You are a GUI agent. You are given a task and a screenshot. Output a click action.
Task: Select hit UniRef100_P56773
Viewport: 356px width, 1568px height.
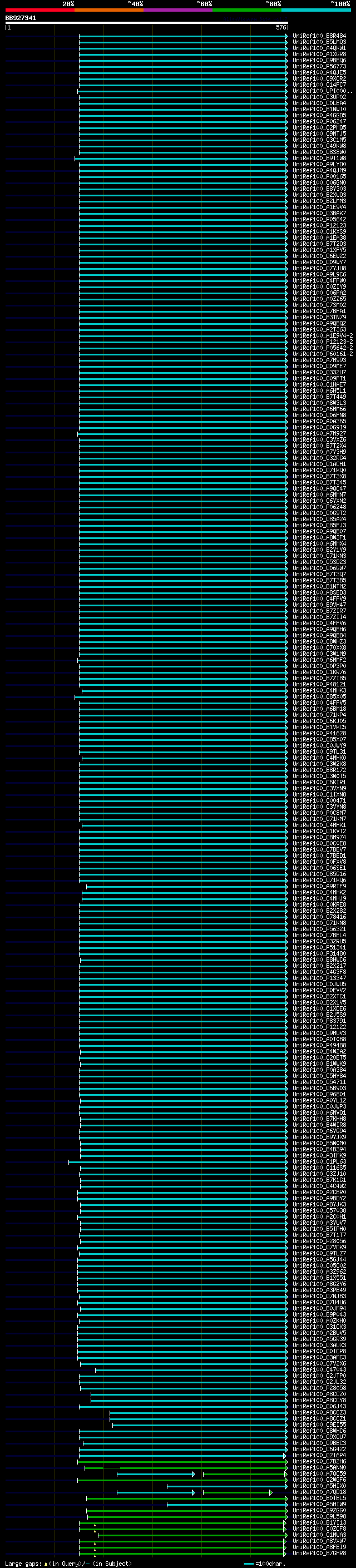click(x=319, y=66)
